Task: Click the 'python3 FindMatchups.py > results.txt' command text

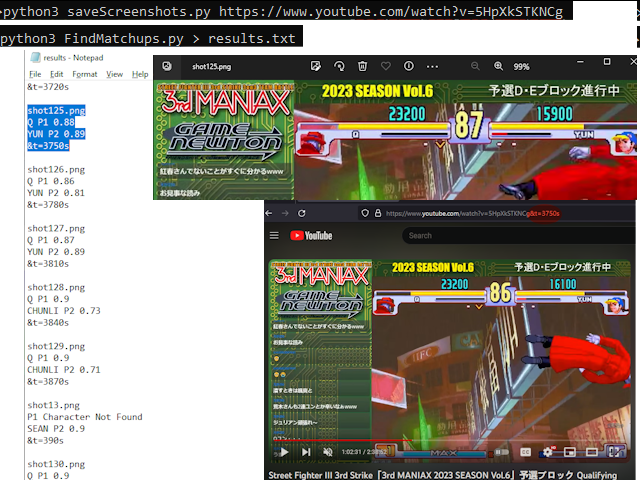Action: click(148, 38)
